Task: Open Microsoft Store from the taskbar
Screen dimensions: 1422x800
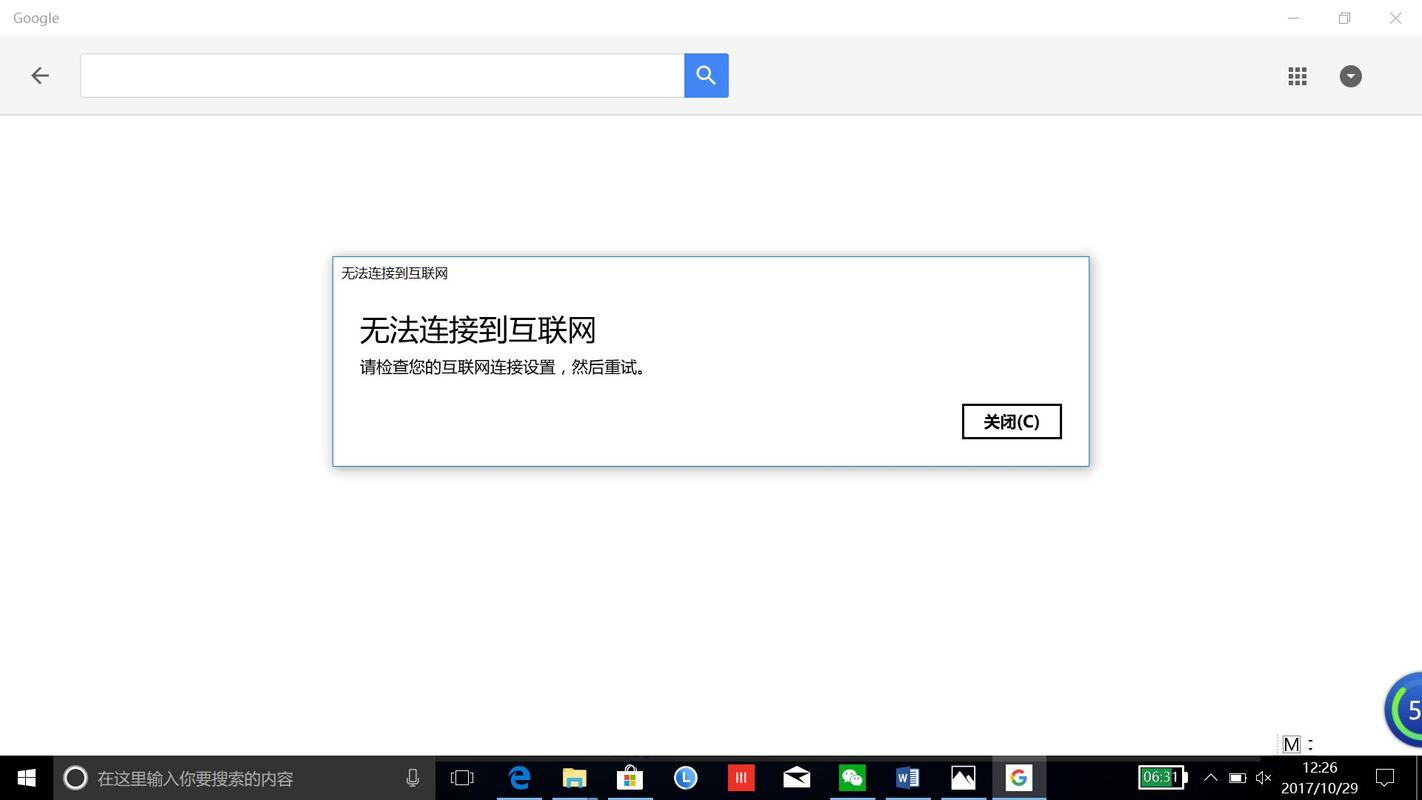Action: click(x=629, y=778)
